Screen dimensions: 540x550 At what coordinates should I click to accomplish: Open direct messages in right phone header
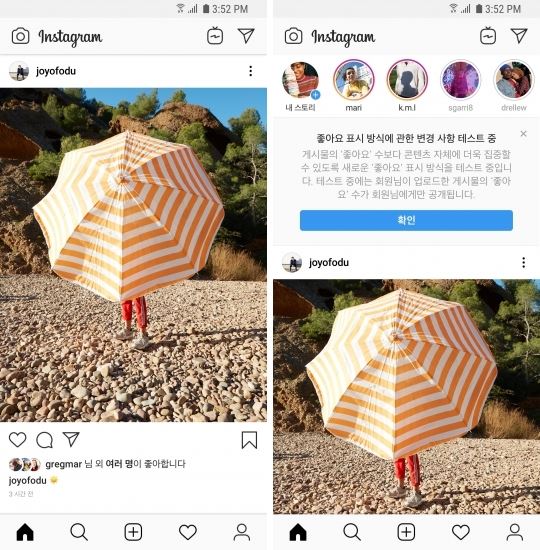pyautogui.click(x=519, y=36)
